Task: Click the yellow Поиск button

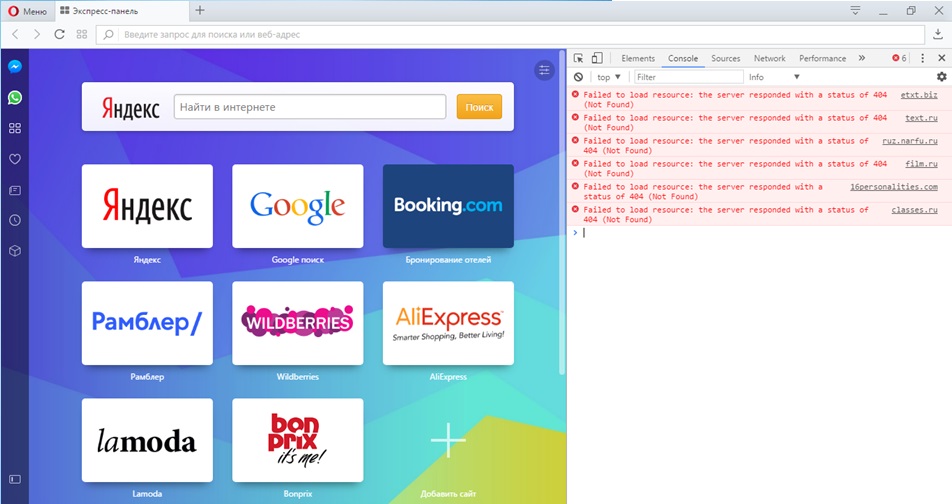Action: click(x=479, y=107)
